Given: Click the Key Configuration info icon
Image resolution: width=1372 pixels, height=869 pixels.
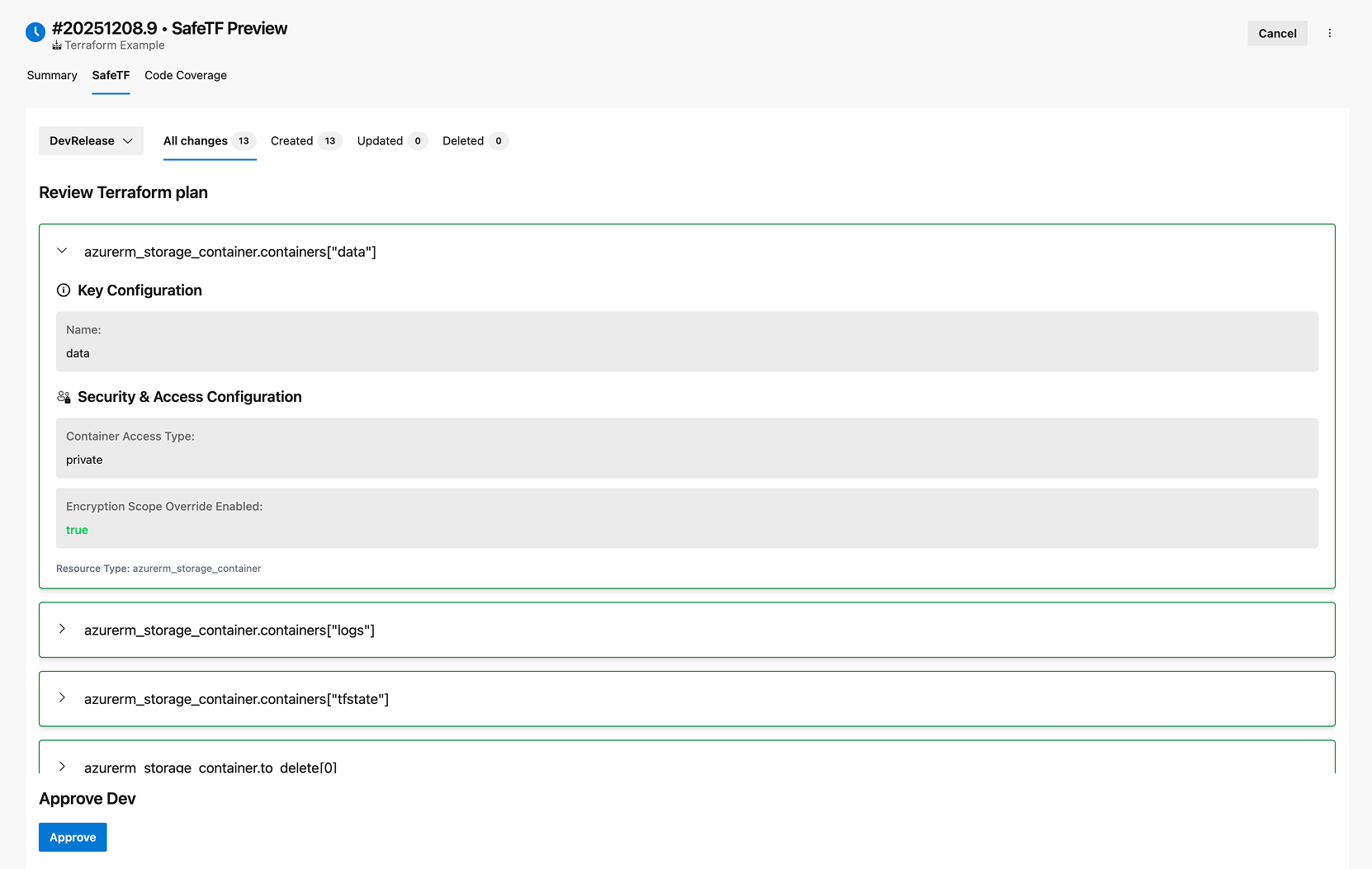Looking at the screenshot, I should (64, 290).
